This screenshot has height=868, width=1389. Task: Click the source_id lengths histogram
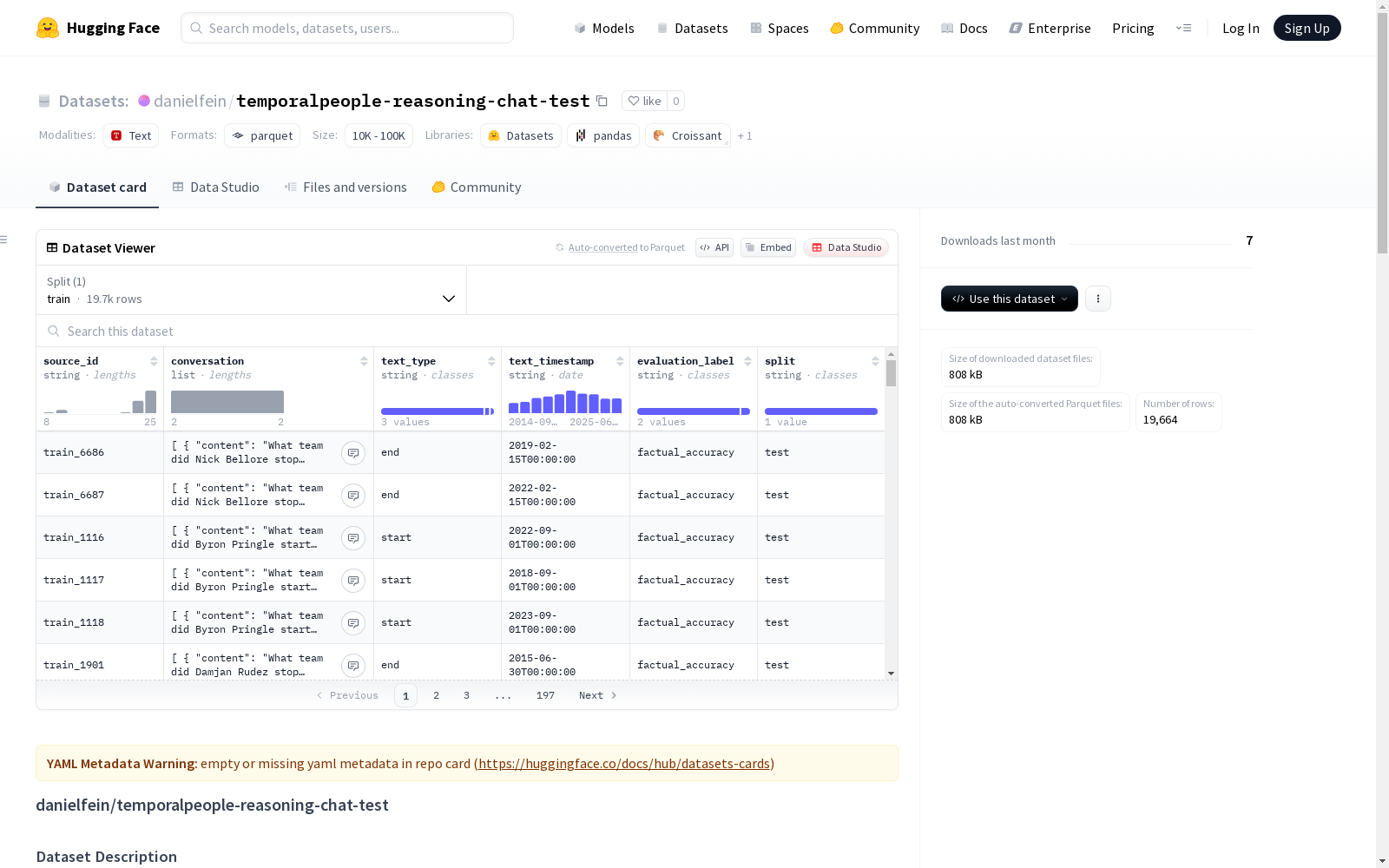point(100,402)
